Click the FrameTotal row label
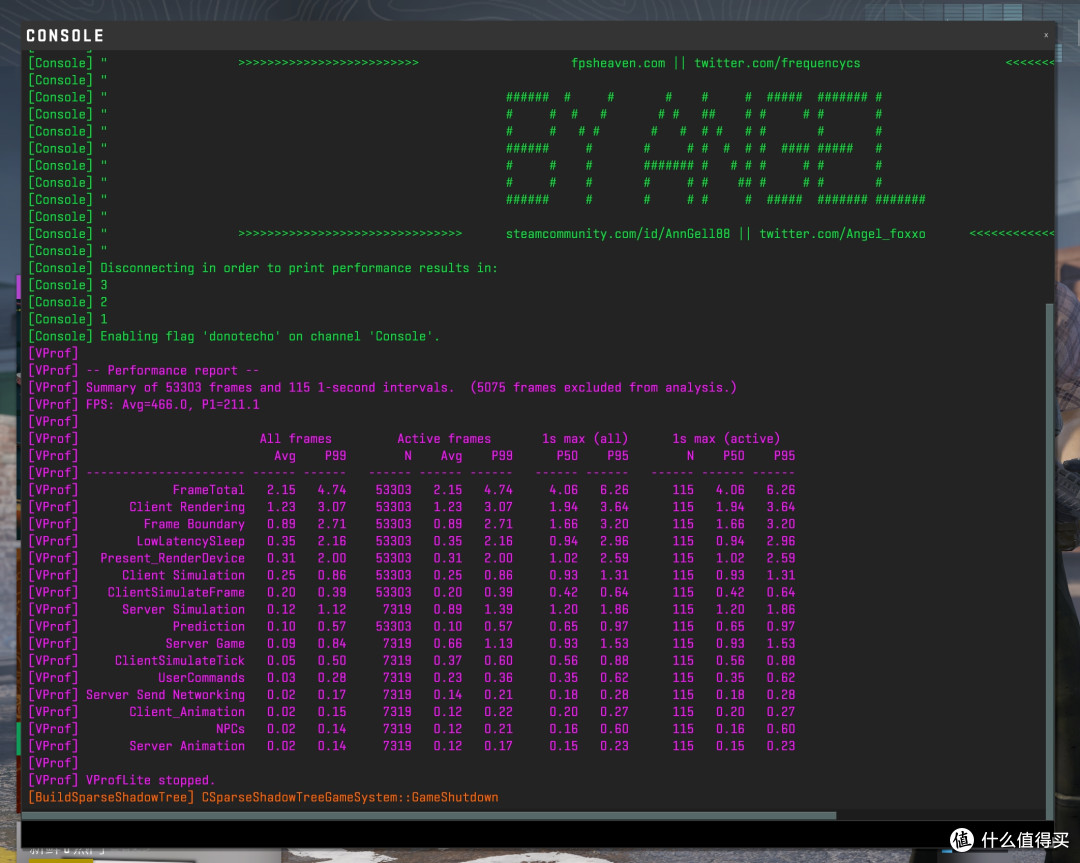The width and height of the screenshot is (1080, 863). [x=209, y=490]
